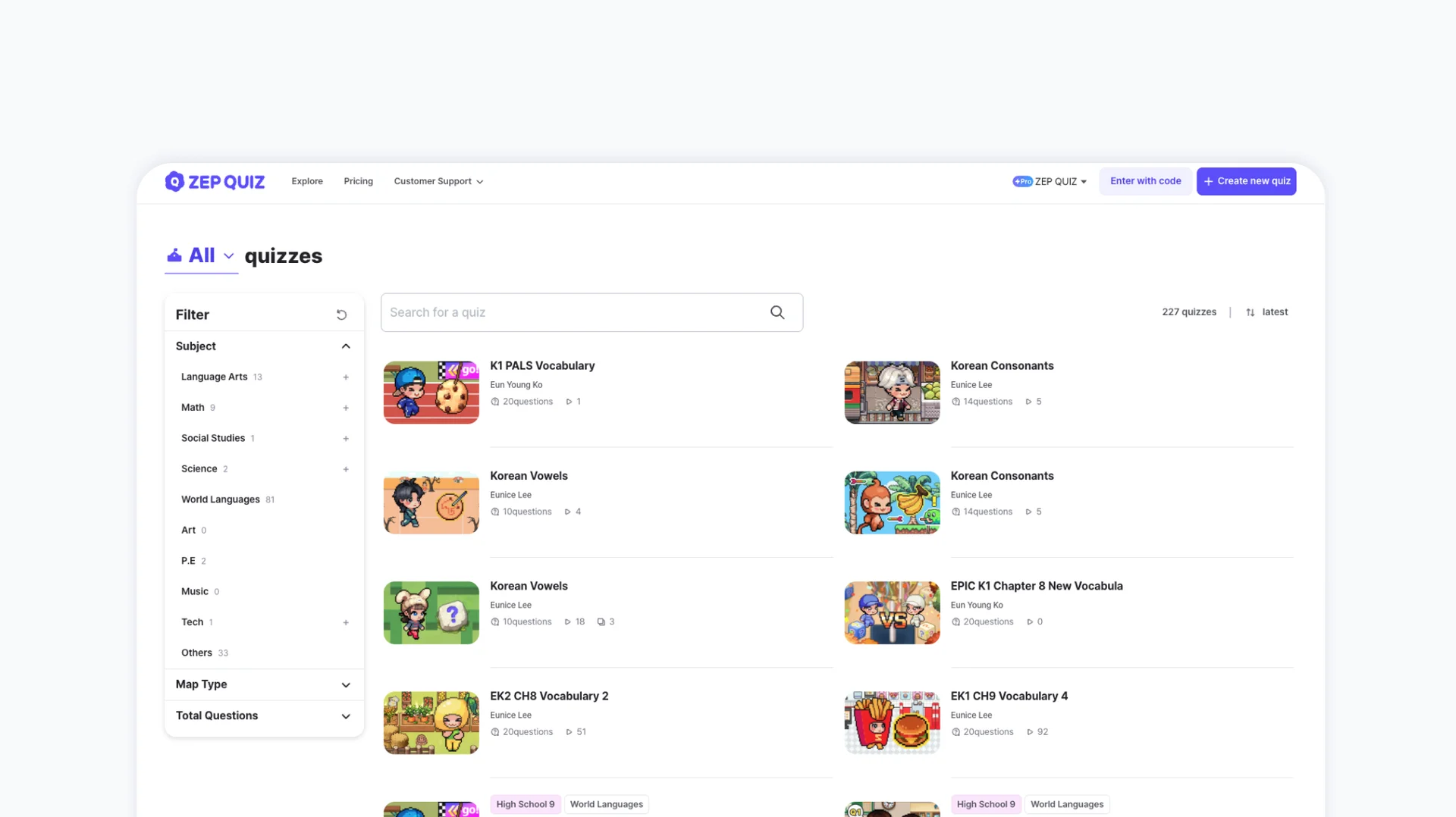Screen dimensions: 1456x817
Task: Click the 227 quizzes count text
Action: (1189, 312)
